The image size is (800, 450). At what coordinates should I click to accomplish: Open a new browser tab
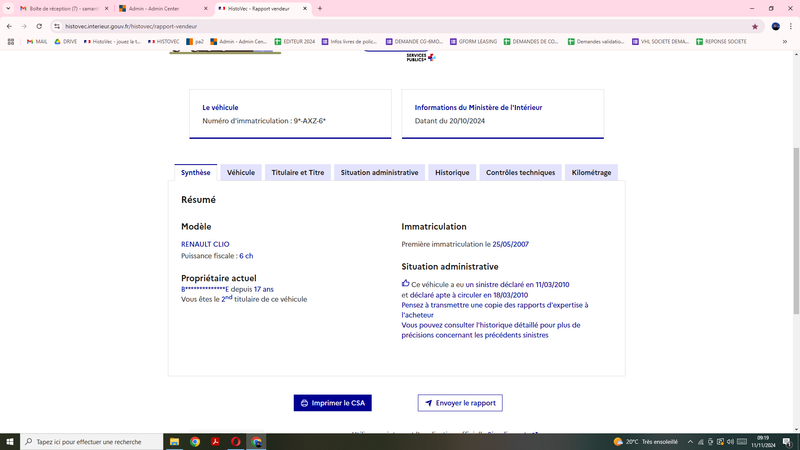click(x=320, y=9)
